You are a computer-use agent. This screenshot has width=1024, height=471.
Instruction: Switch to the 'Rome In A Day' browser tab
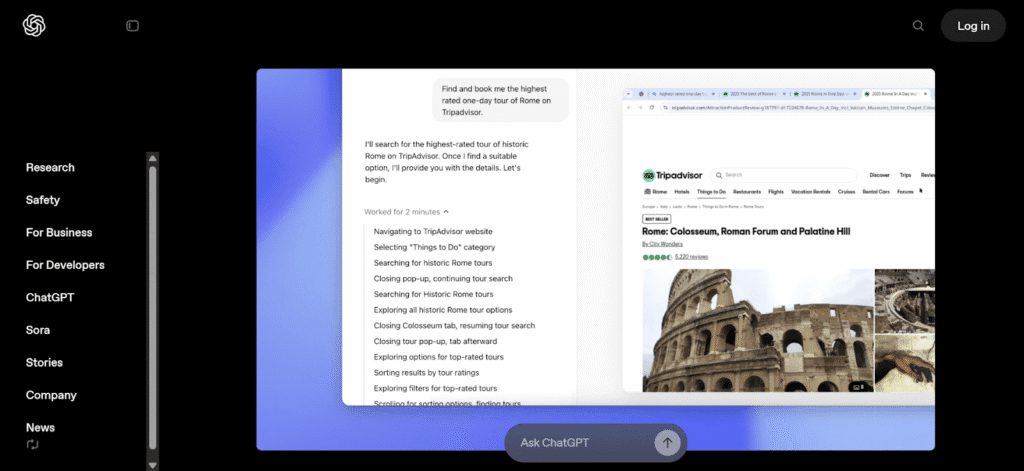(898, 94)
